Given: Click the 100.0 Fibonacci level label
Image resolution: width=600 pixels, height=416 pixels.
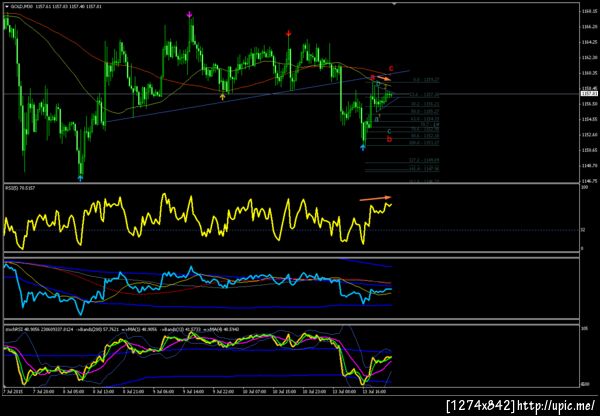Looking at the screenshot, I should click(x=424, y=143).
